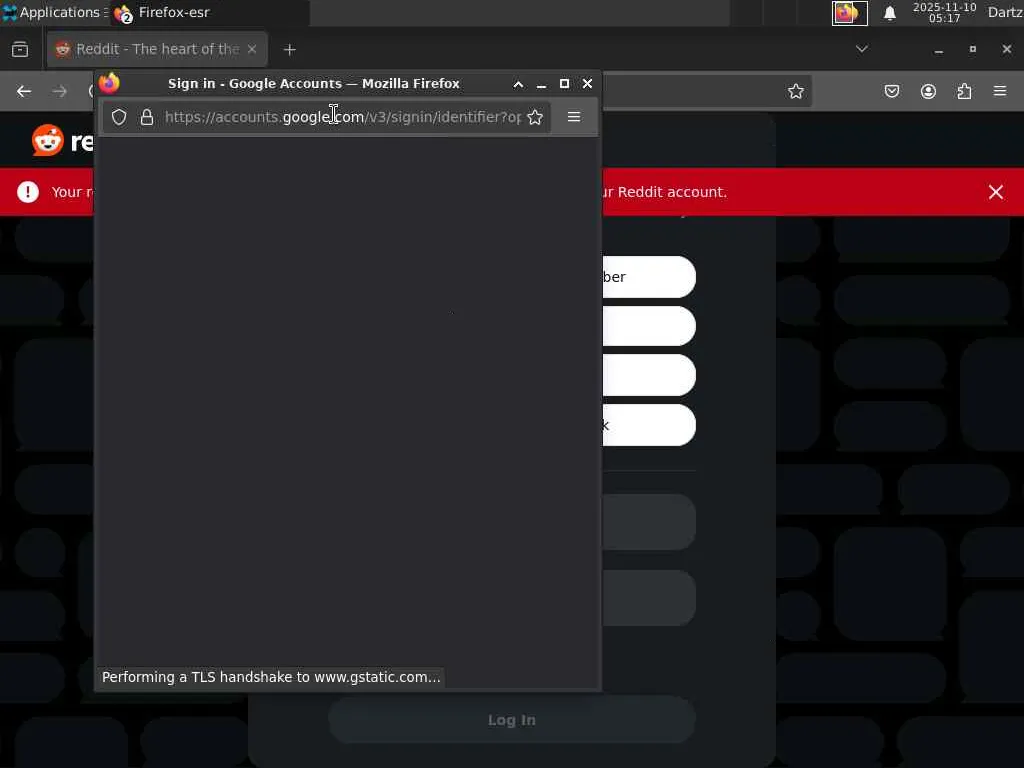Screen dimensions: 1024x768
Task: Click the date and time clock
Action: pyautogui.click(x=944, y=12)
